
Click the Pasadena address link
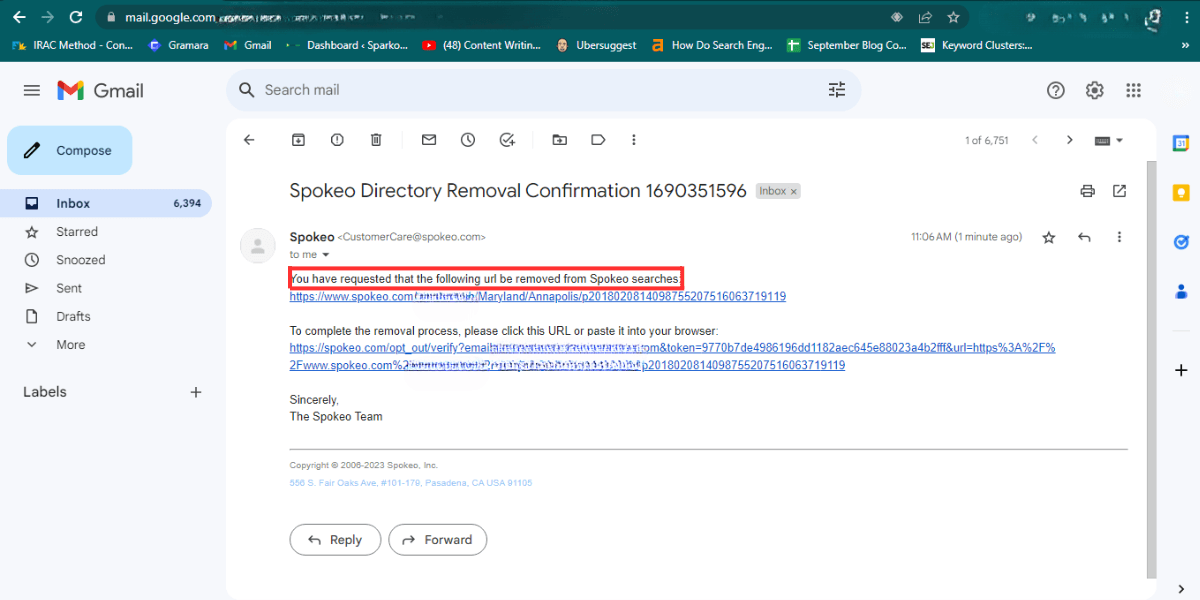pyautogui.click(x=411, y=483)
